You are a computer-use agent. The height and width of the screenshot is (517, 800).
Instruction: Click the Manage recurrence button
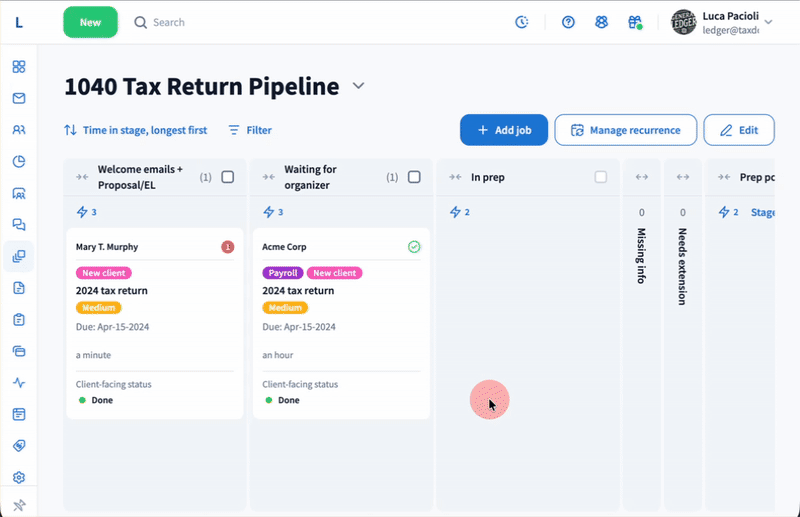[625, 130]
